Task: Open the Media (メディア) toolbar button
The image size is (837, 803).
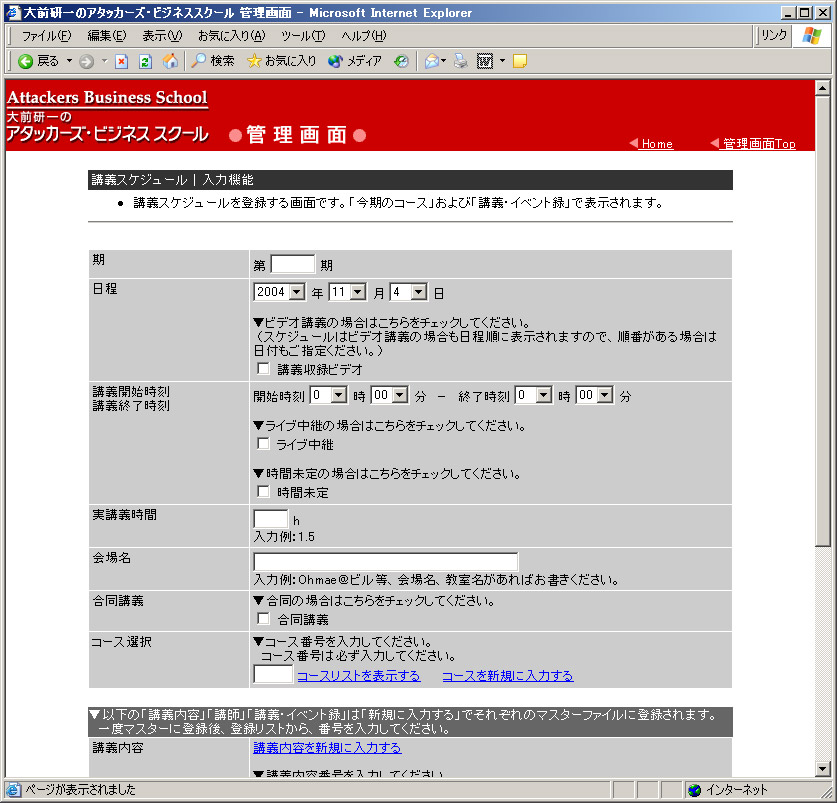Action: pos(355,61)
